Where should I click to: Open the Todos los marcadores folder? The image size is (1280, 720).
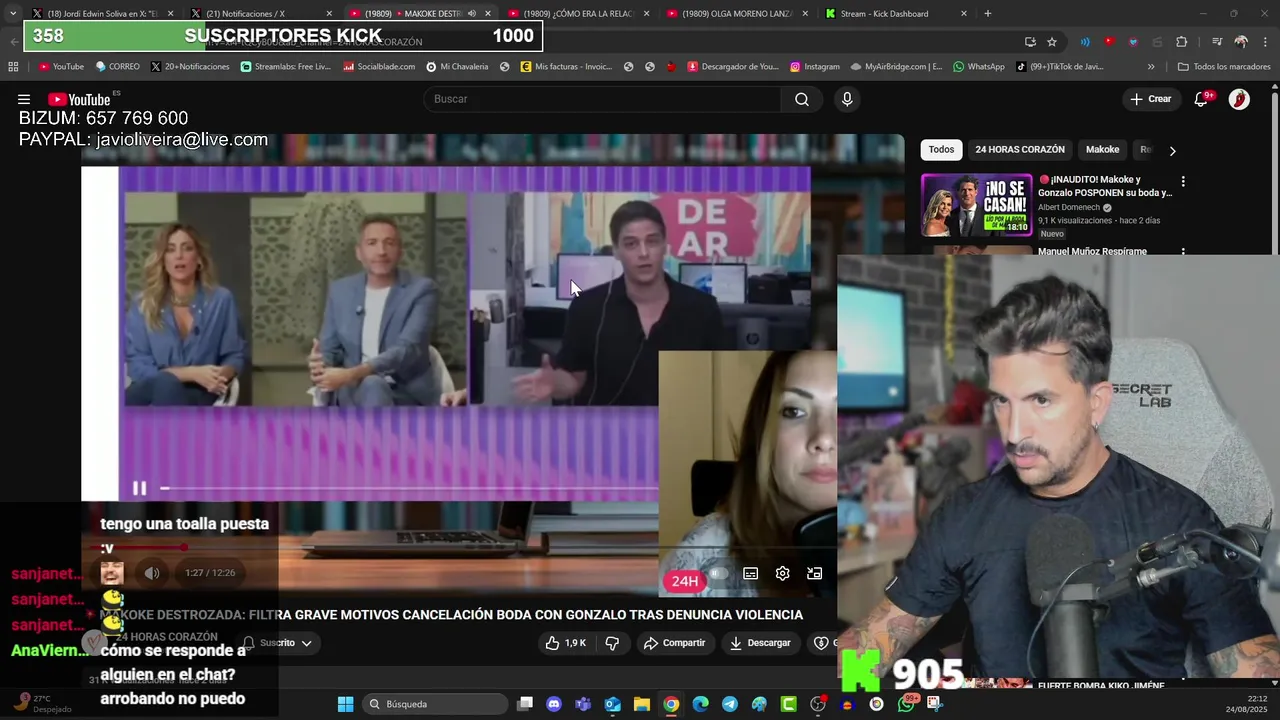click(1222, 67)
